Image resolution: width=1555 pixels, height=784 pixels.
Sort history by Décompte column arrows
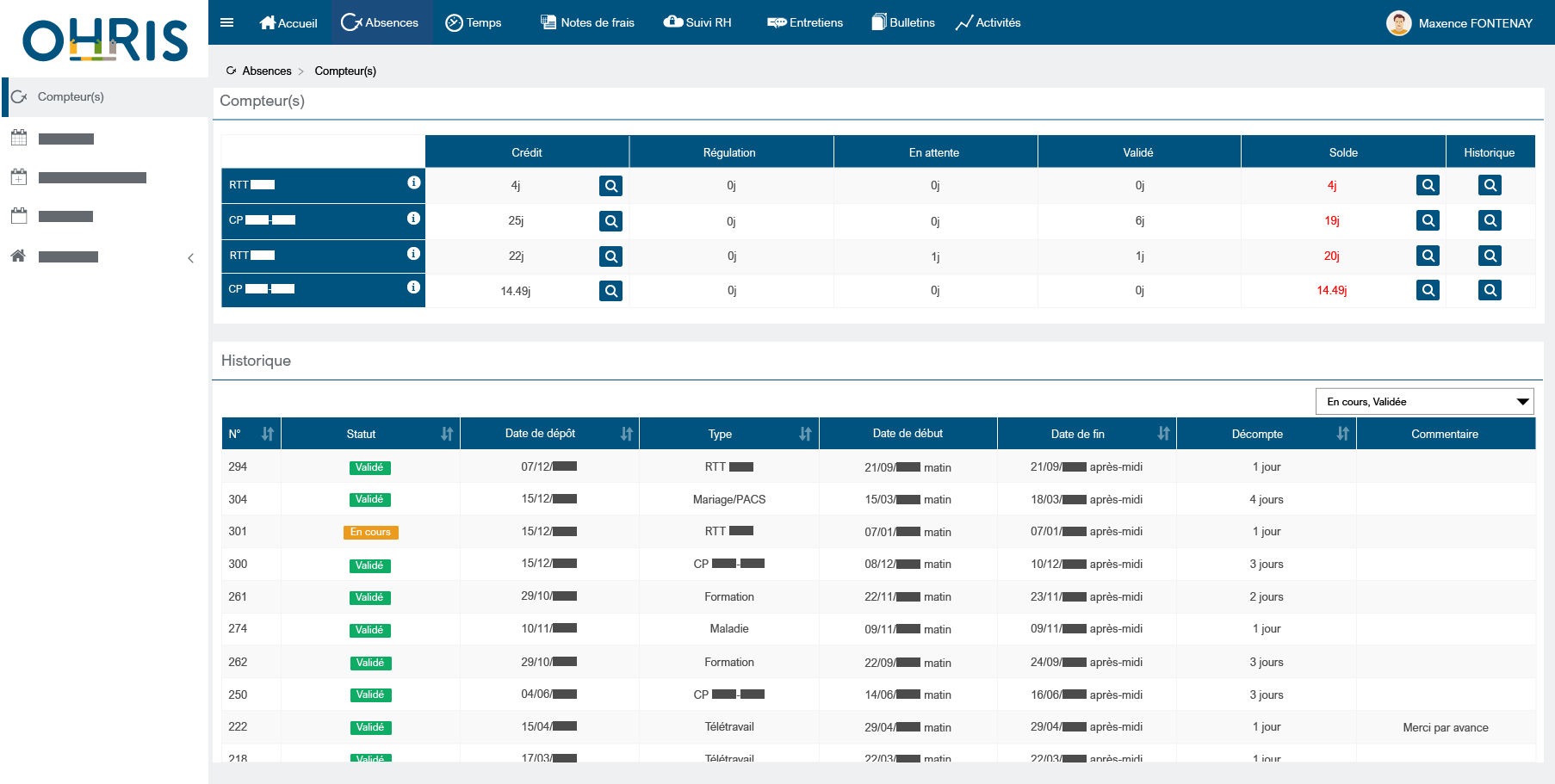1342,434
